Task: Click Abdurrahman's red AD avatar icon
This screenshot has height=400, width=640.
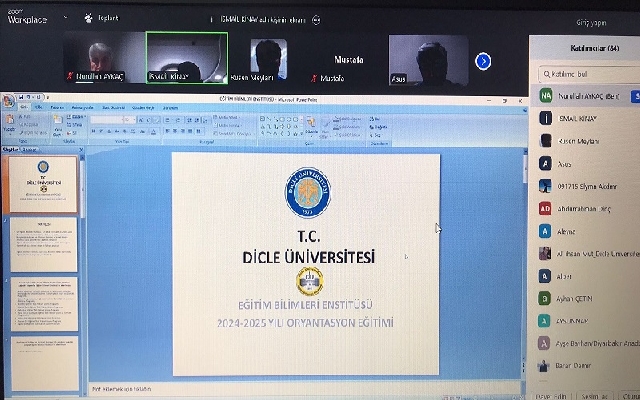Action: [545, 208]
